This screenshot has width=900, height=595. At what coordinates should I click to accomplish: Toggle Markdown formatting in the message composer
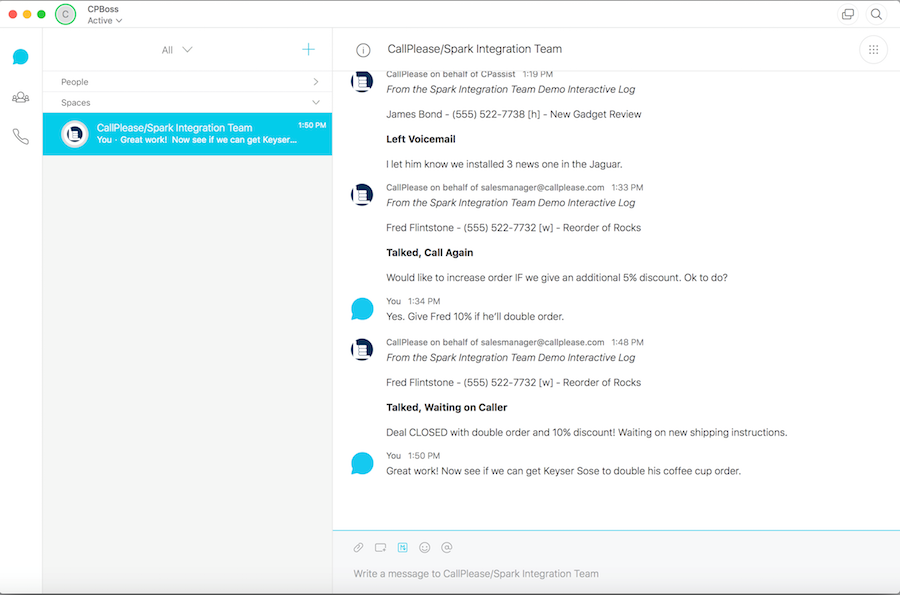pyautogui.click(x=402, y=547)
